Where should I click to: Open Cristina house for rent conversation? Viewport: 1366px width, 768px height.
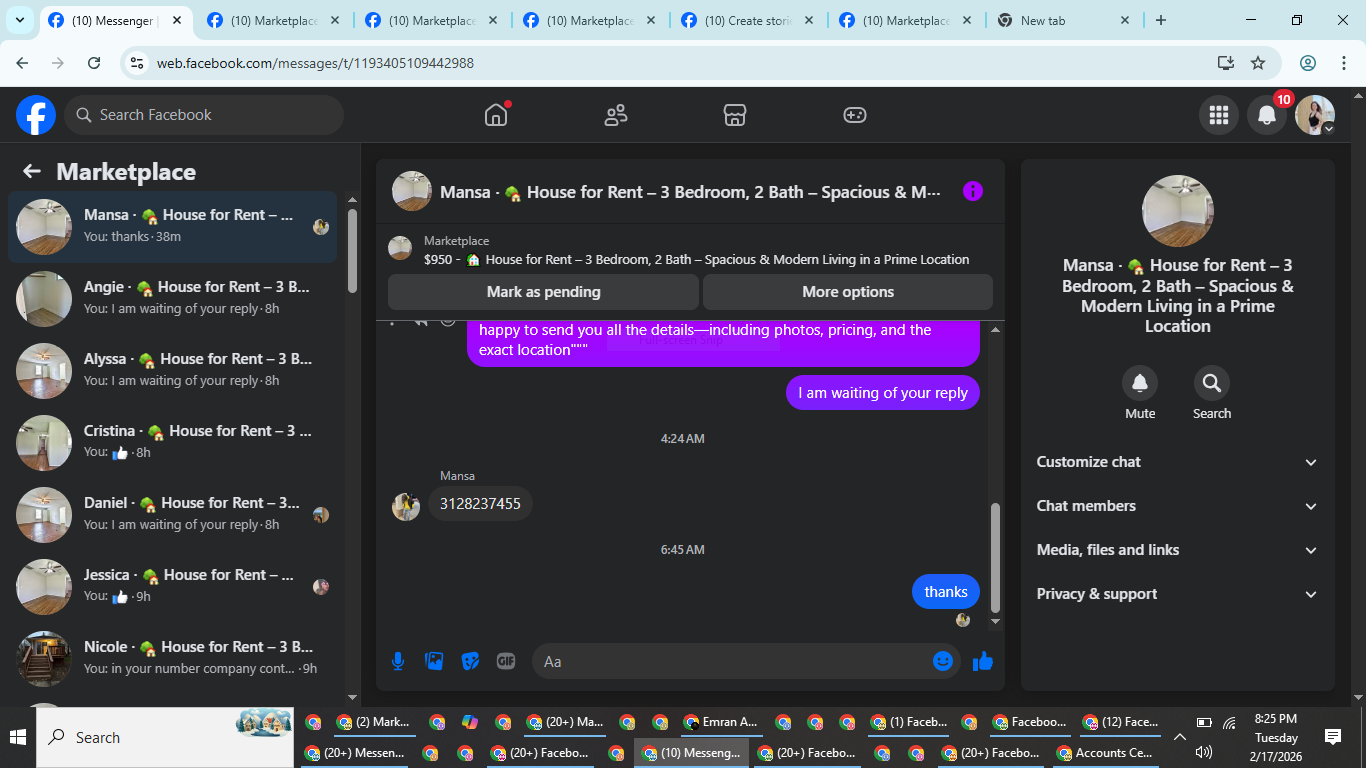pos(172,442)
